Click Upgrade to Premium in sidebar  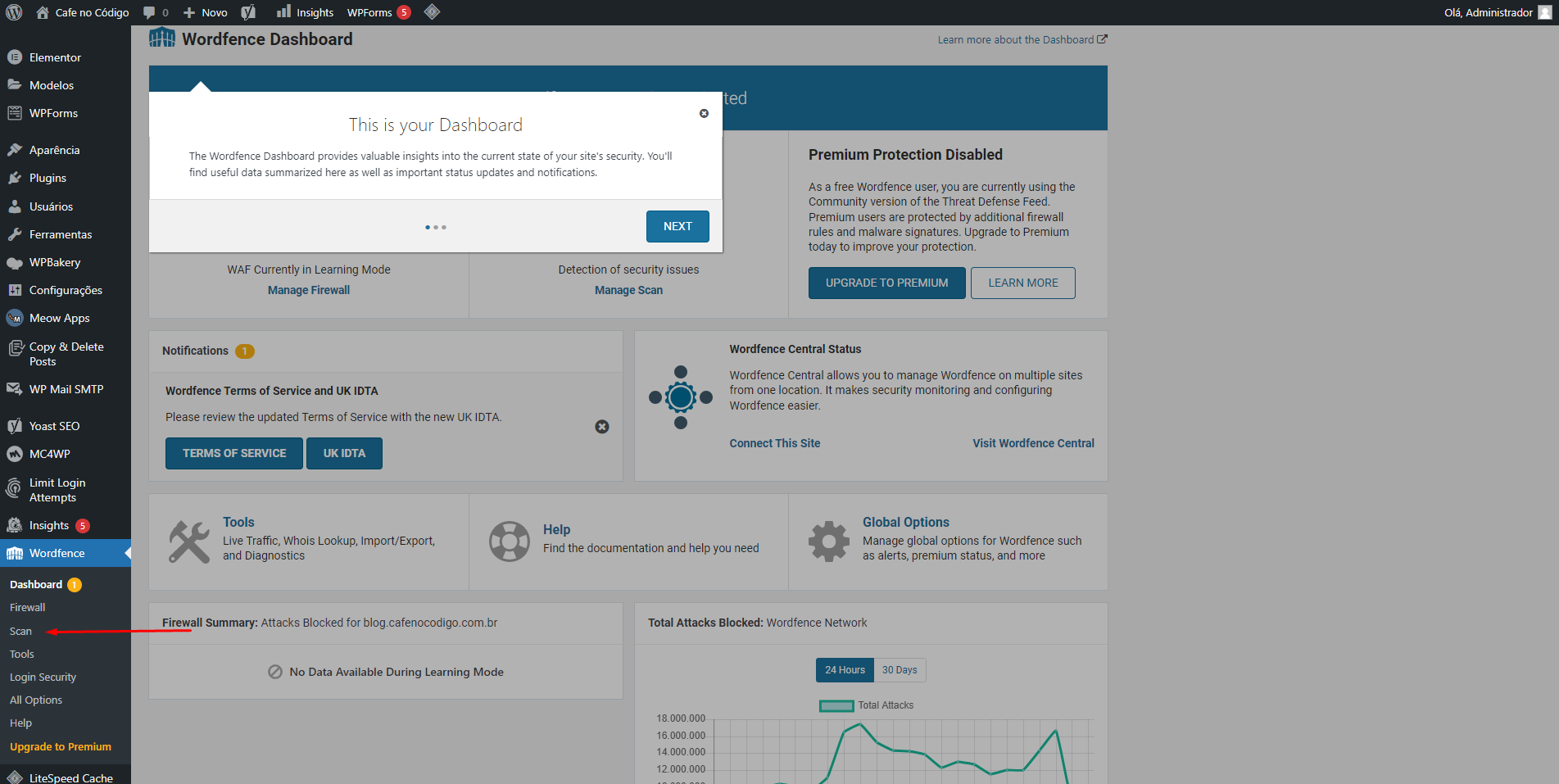(x=61, y=746)
